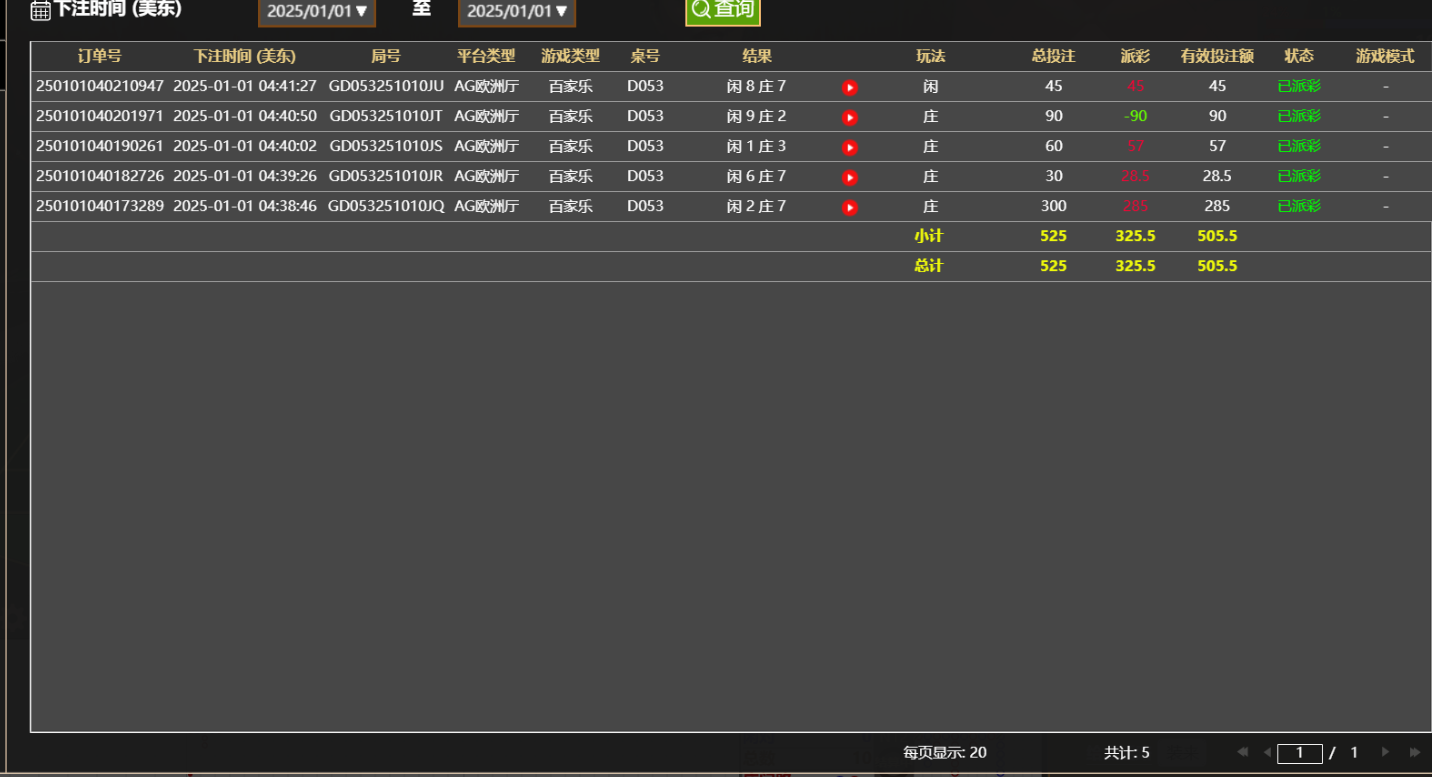Sort by the 总投注 column header
The width and height of the screenshot is (1432, 777).
click(1053, 57)
